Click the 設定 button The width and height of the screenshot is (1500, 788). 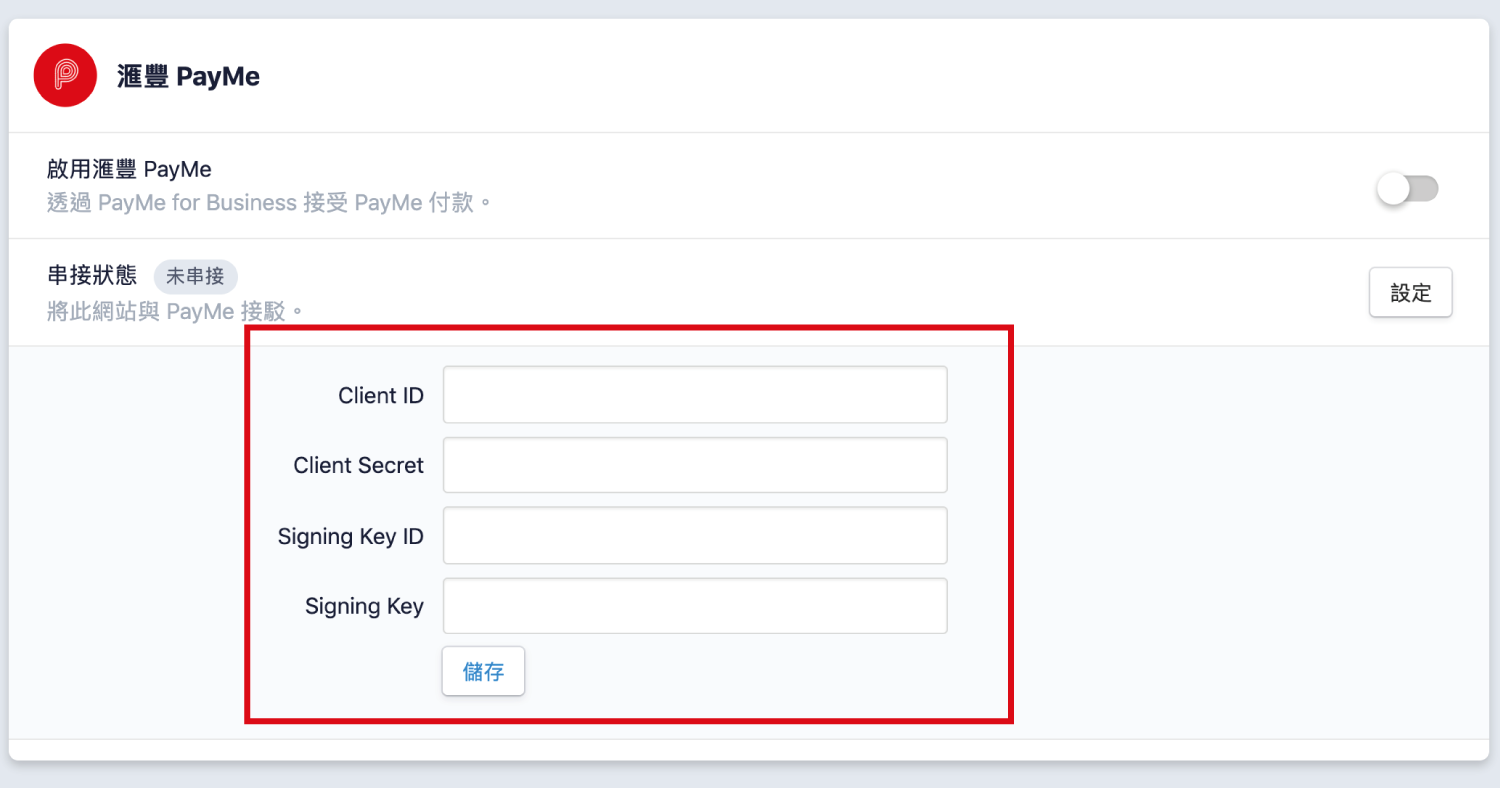tap(1410, 293)
